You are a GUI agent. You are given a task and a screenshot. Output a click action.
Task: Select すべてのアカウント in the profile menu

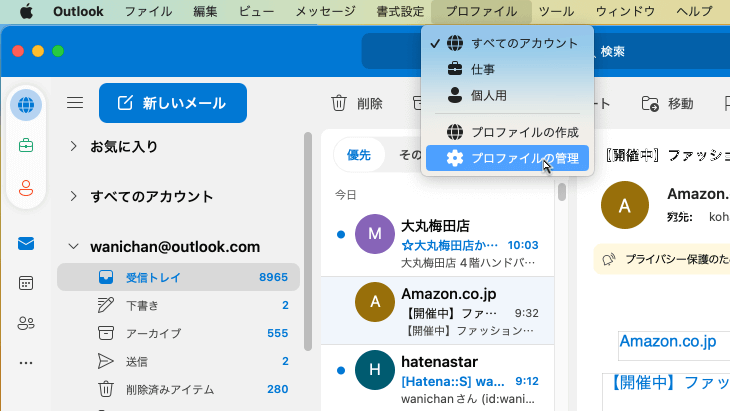pyautogui.click(x=507, y=43)
